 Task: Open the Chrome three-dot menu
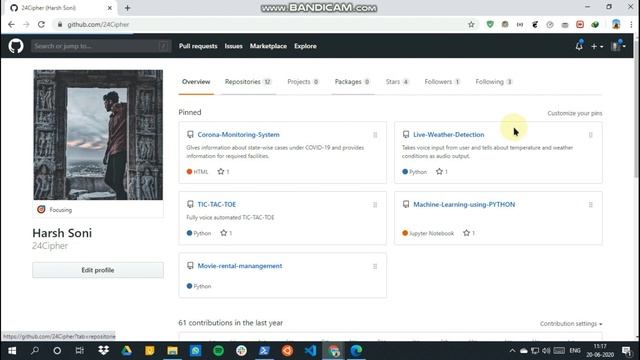point(631,24)
